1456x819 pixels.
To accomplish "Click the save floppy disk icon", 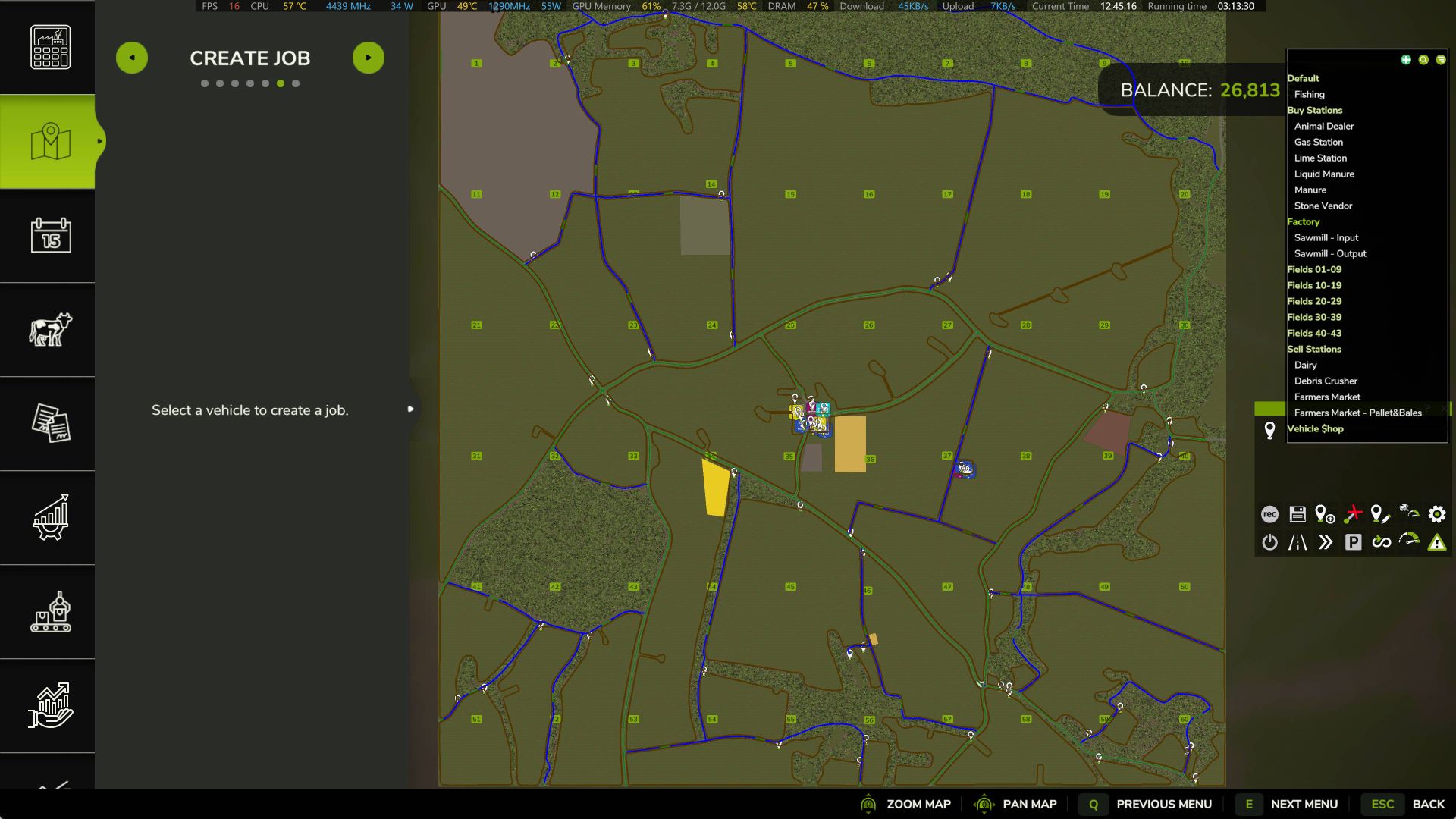I will point(1298,514).
